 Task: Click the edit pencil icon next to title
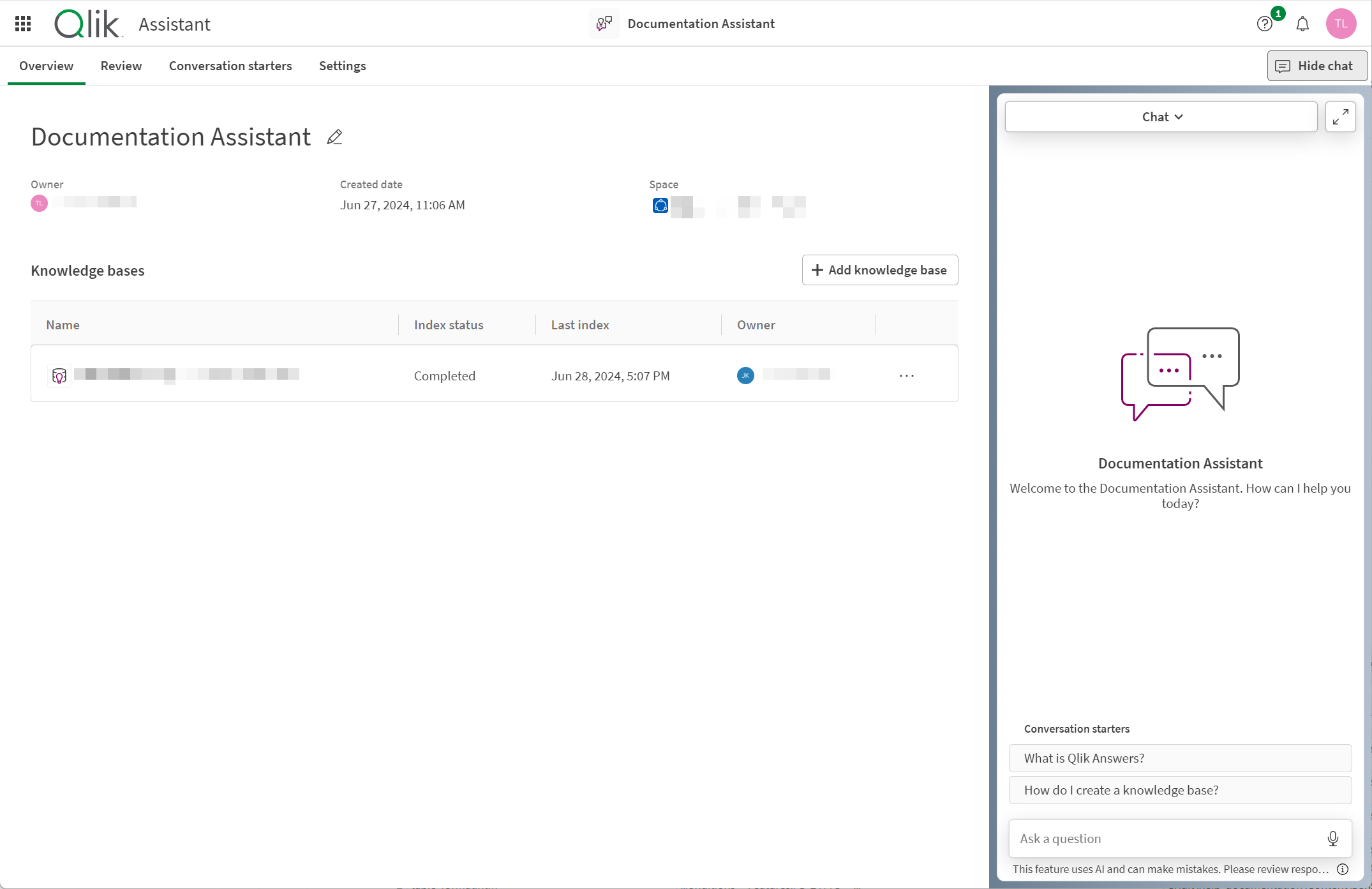tap(335, 137)
